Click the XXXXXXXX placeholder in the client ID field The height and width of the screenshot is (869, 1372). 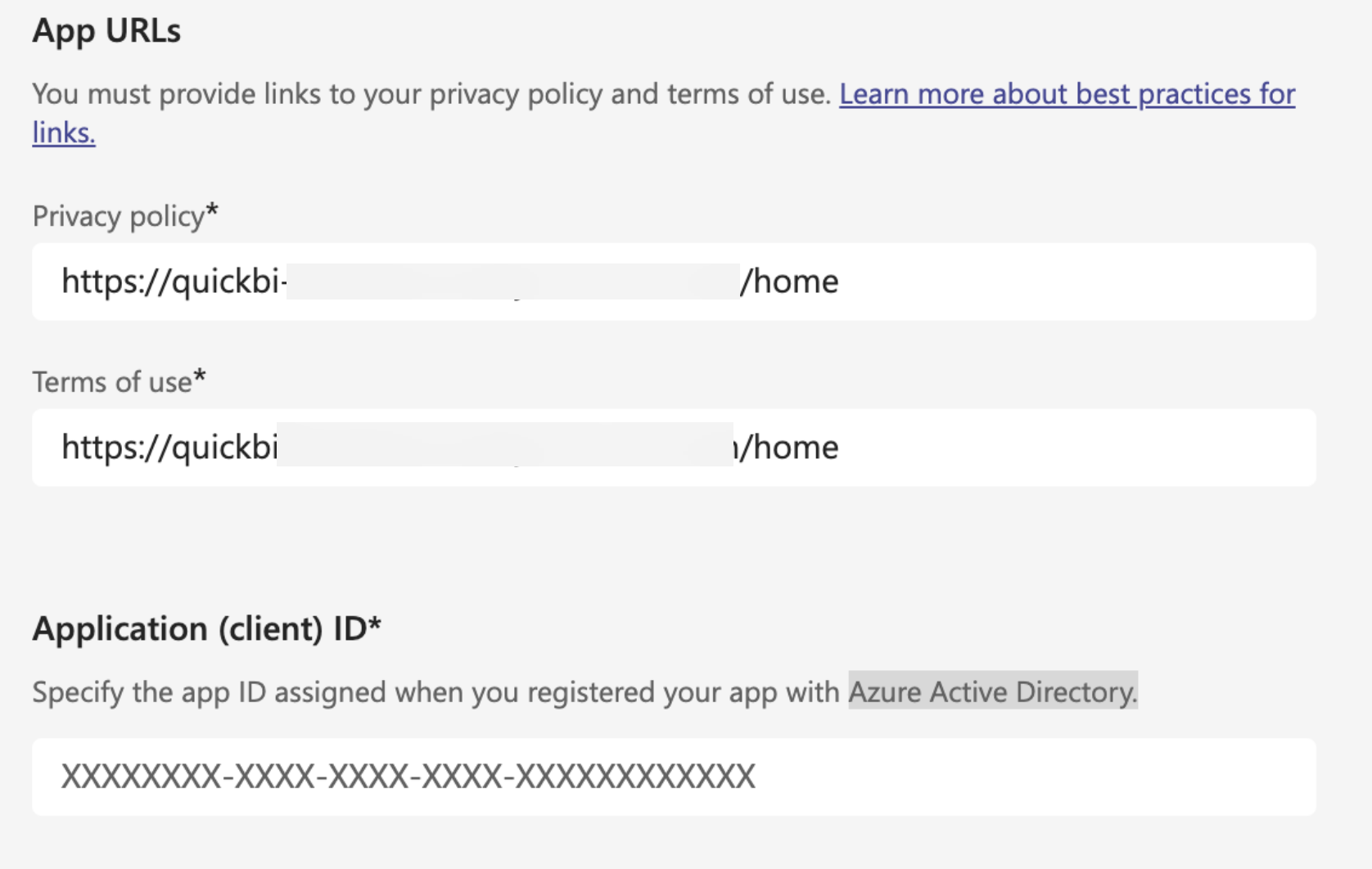tap(408, 777)
